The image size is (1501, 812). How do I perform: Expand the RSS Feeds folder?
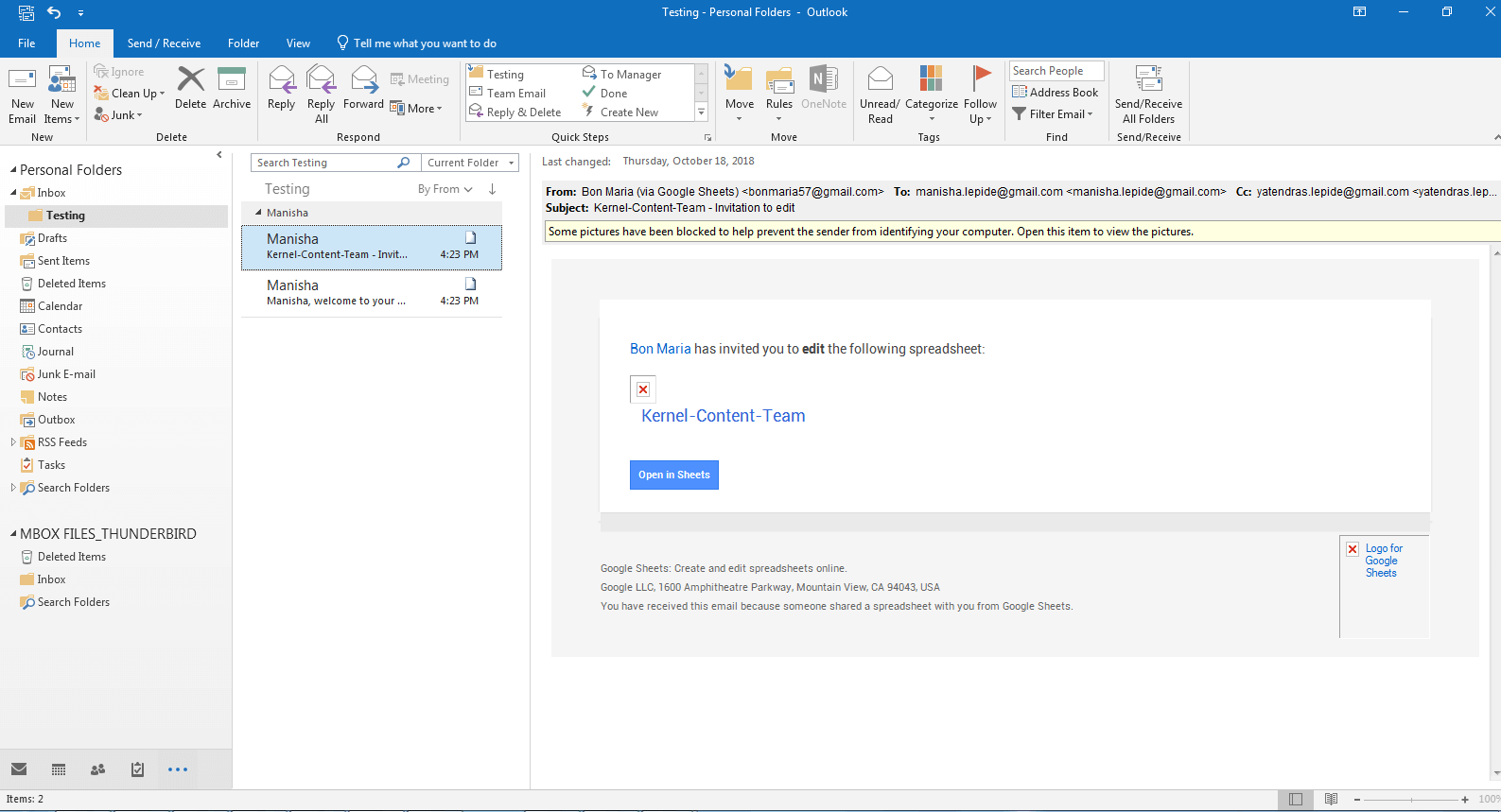13,442
